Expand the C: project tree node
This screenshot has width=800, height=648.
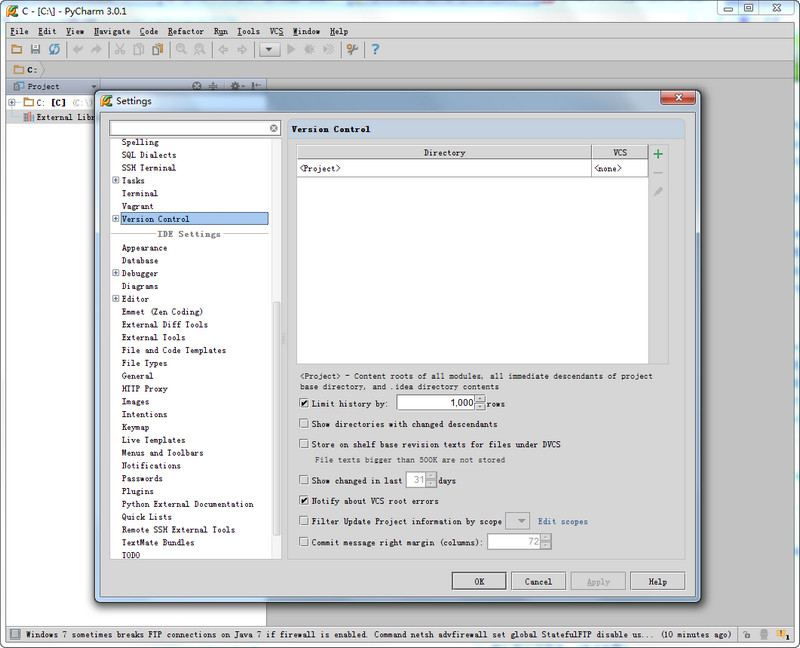12,103
